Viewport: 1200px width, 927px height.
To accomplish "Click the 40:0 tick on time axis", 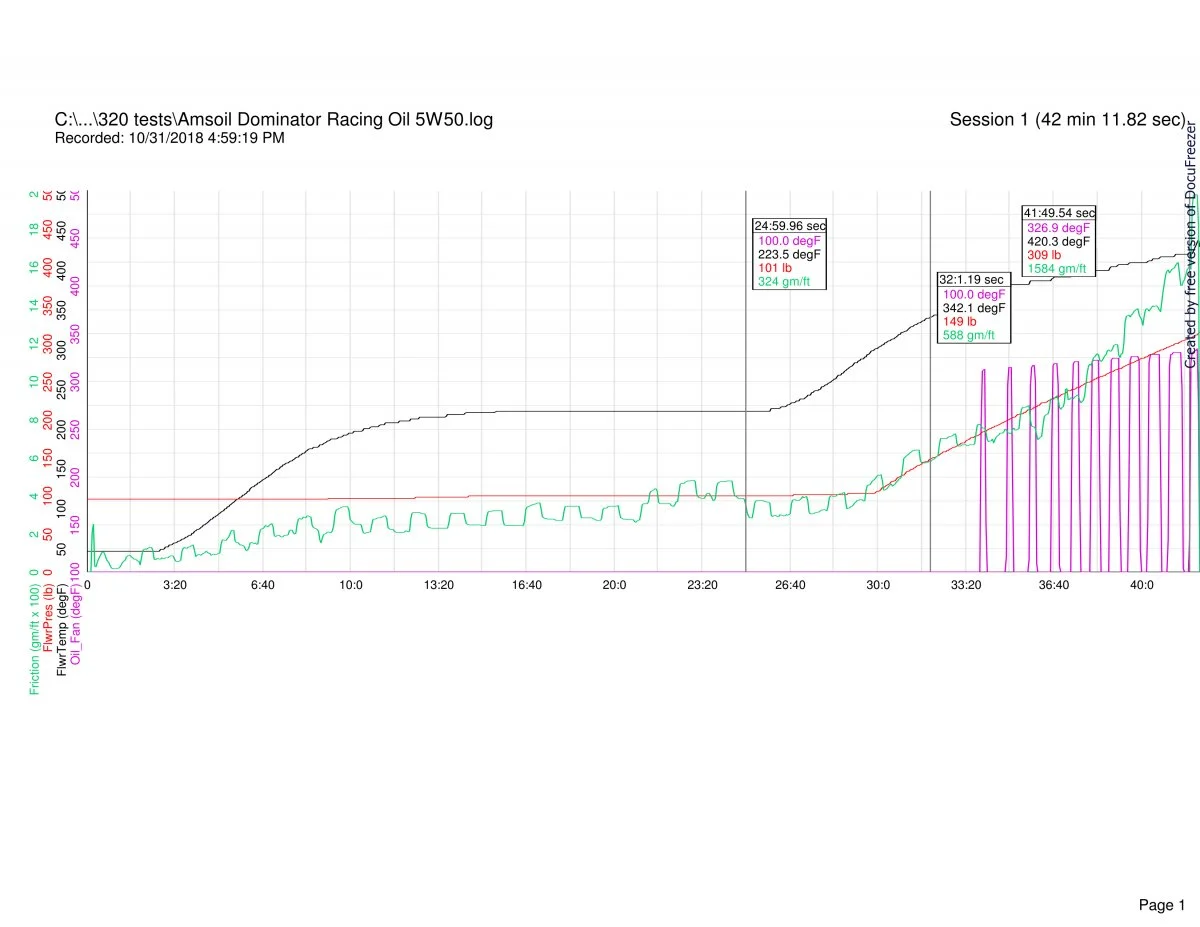I will [x=1142, y=585].
